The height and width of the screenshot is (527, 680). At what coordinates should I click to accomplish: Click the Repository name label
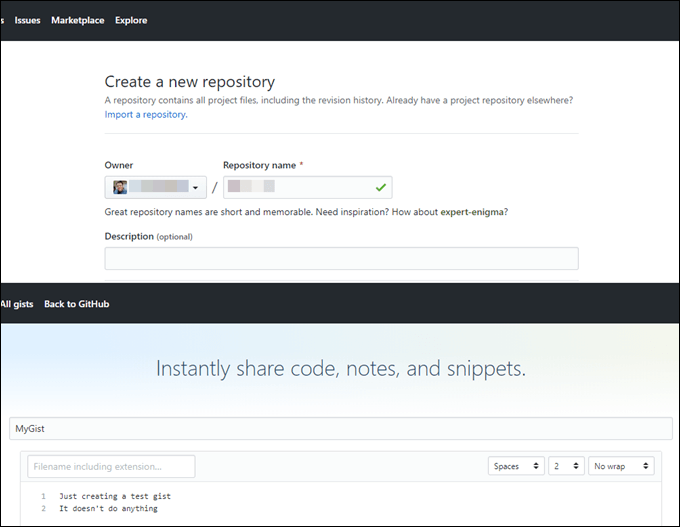point(259,165)
